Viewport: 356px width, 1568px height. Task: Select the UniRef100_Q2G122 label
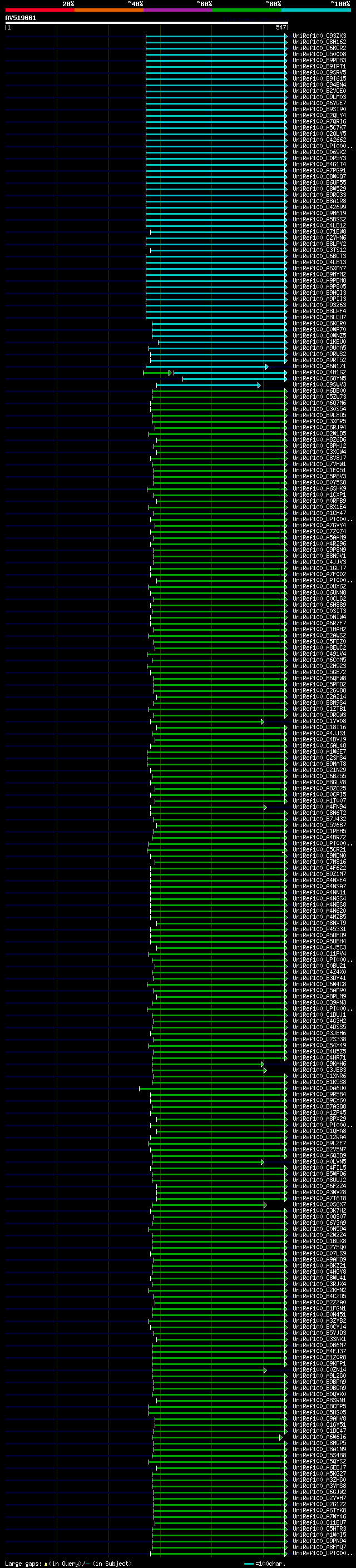click(x=319, y=1504)
